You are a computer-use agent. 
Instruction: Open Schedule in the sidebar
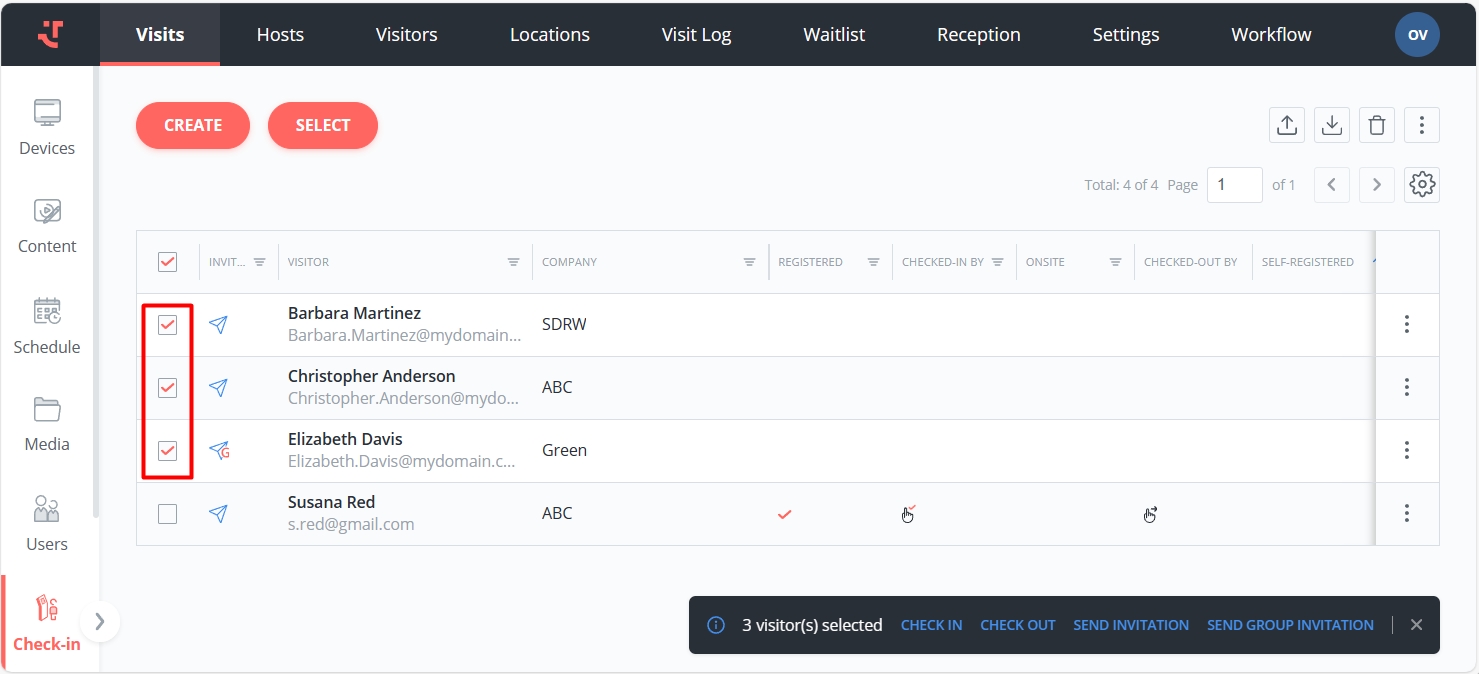pos(47,326)
